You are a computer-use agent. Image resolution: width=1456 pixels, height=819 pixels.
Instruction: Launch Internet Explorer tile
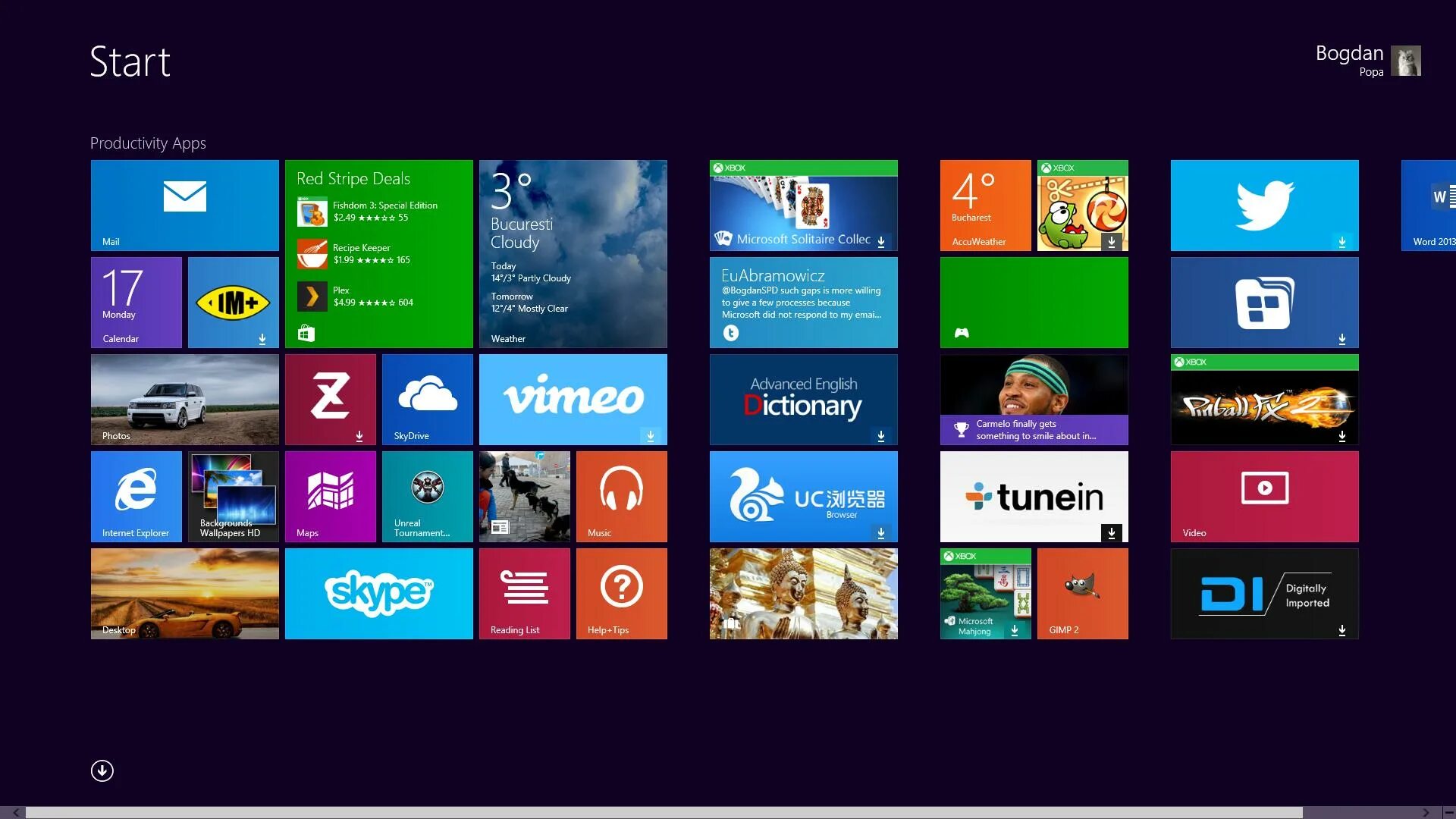[136, 496]
